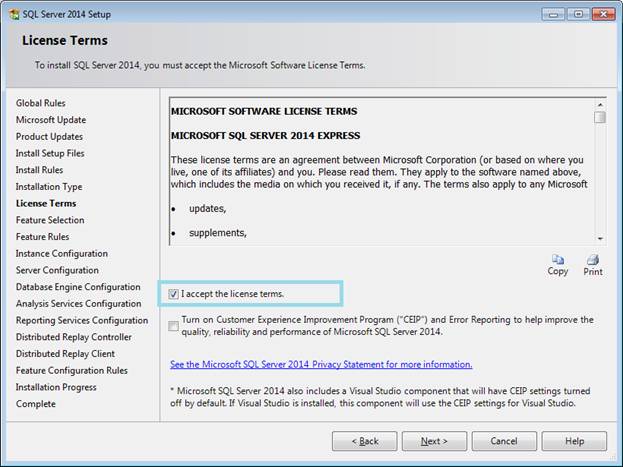Select the Server Configuration step
Viewport: 623px width, 467px height.
pyautogui.click(x=57, y=270)
